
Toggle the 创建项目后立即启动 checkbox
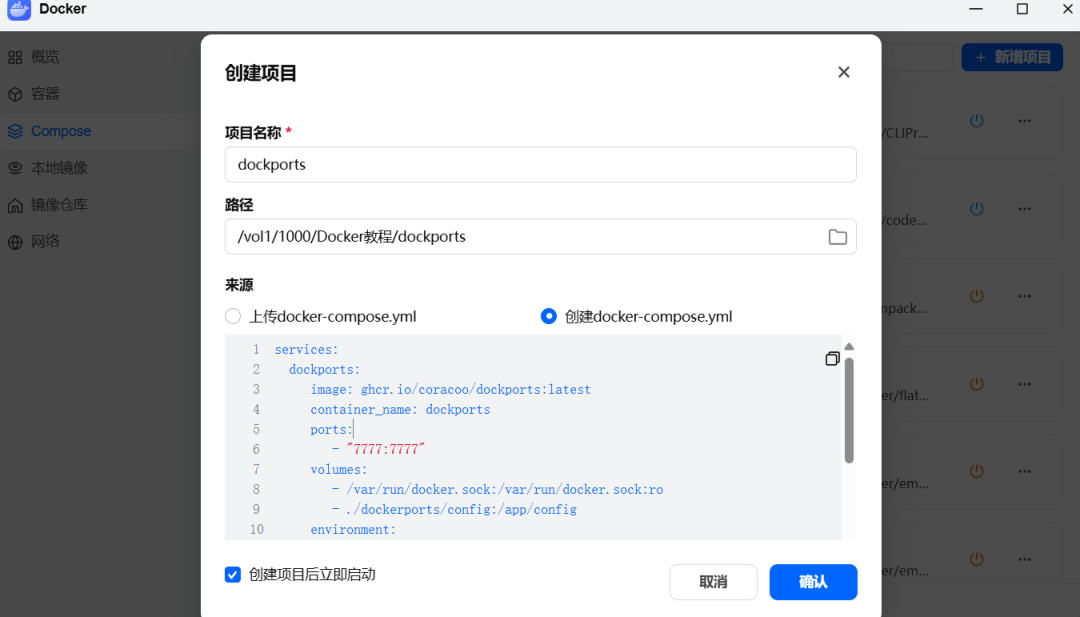click(233, 575)
